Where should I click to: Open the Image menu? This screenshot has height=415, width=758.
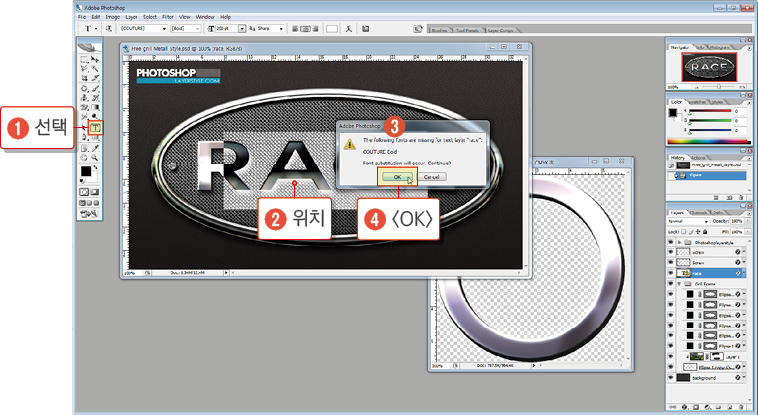click(113, 17)
